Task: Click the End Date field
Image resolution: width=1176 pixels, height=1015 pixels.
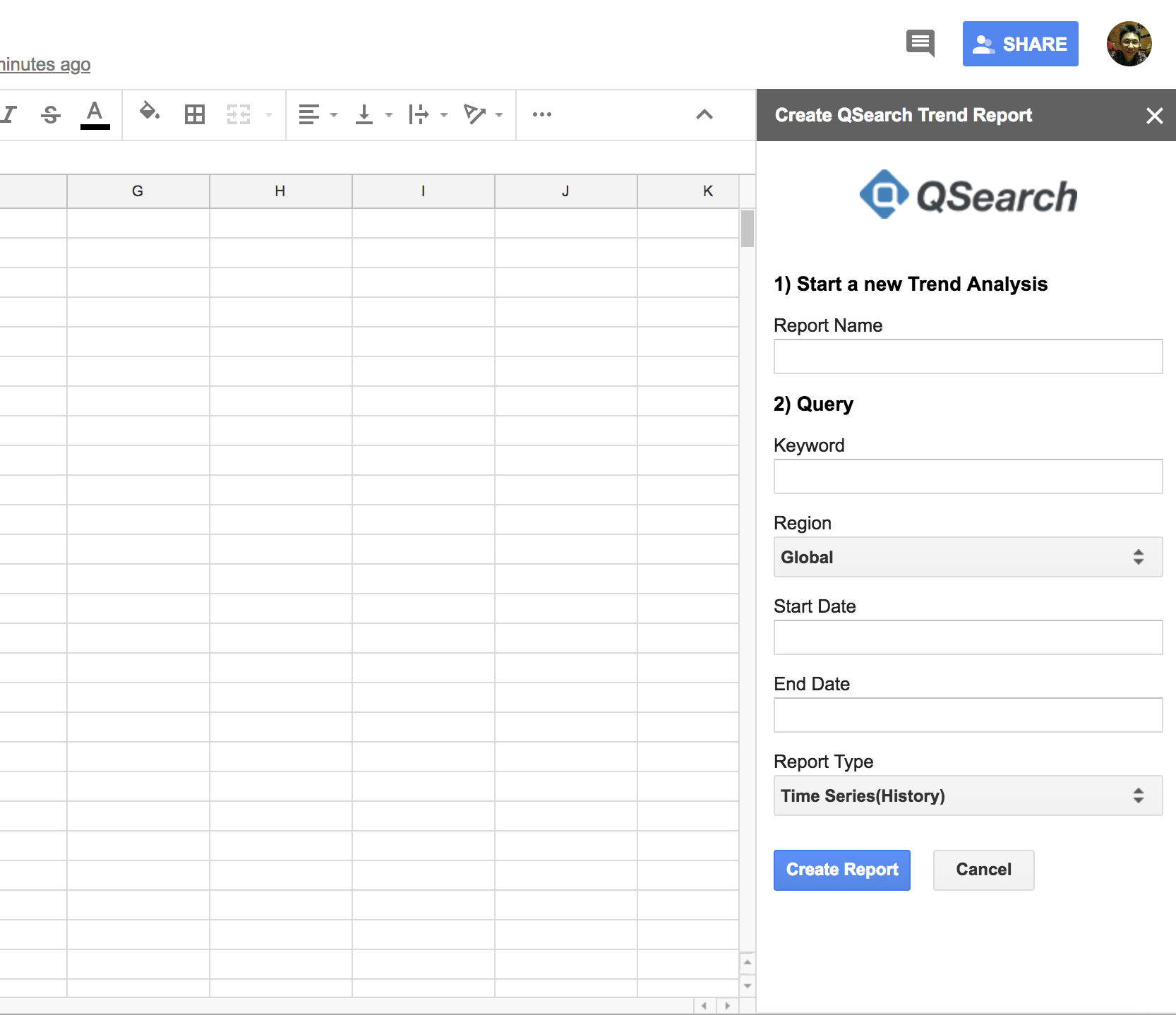Action: 968,715
